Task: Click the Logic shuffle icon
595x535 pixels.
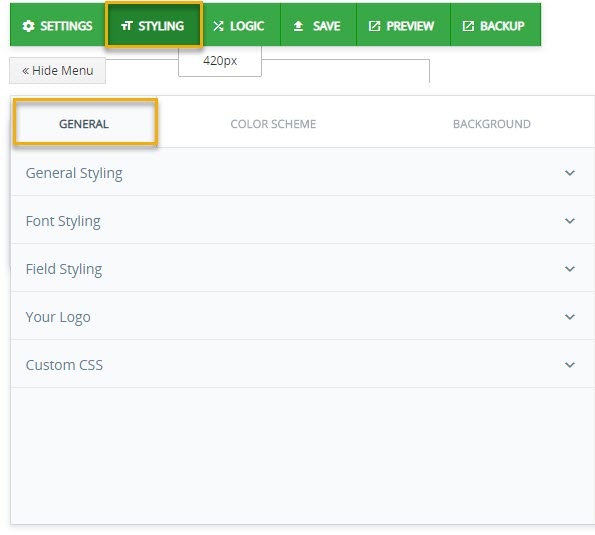Action: pyautogui.click(x=218, y=26)
